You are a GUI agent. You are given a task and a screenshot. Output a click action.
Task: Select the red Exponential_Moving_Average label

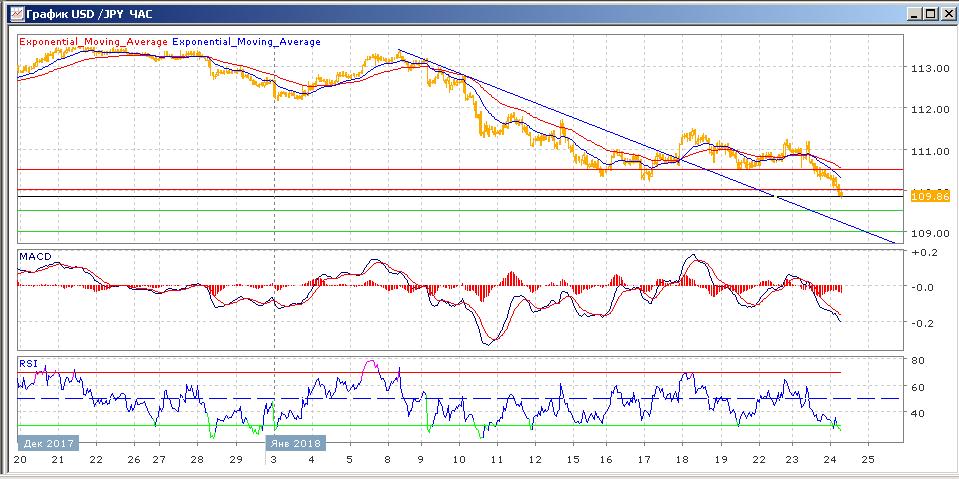pyautogui.click(x=94, y=42)
